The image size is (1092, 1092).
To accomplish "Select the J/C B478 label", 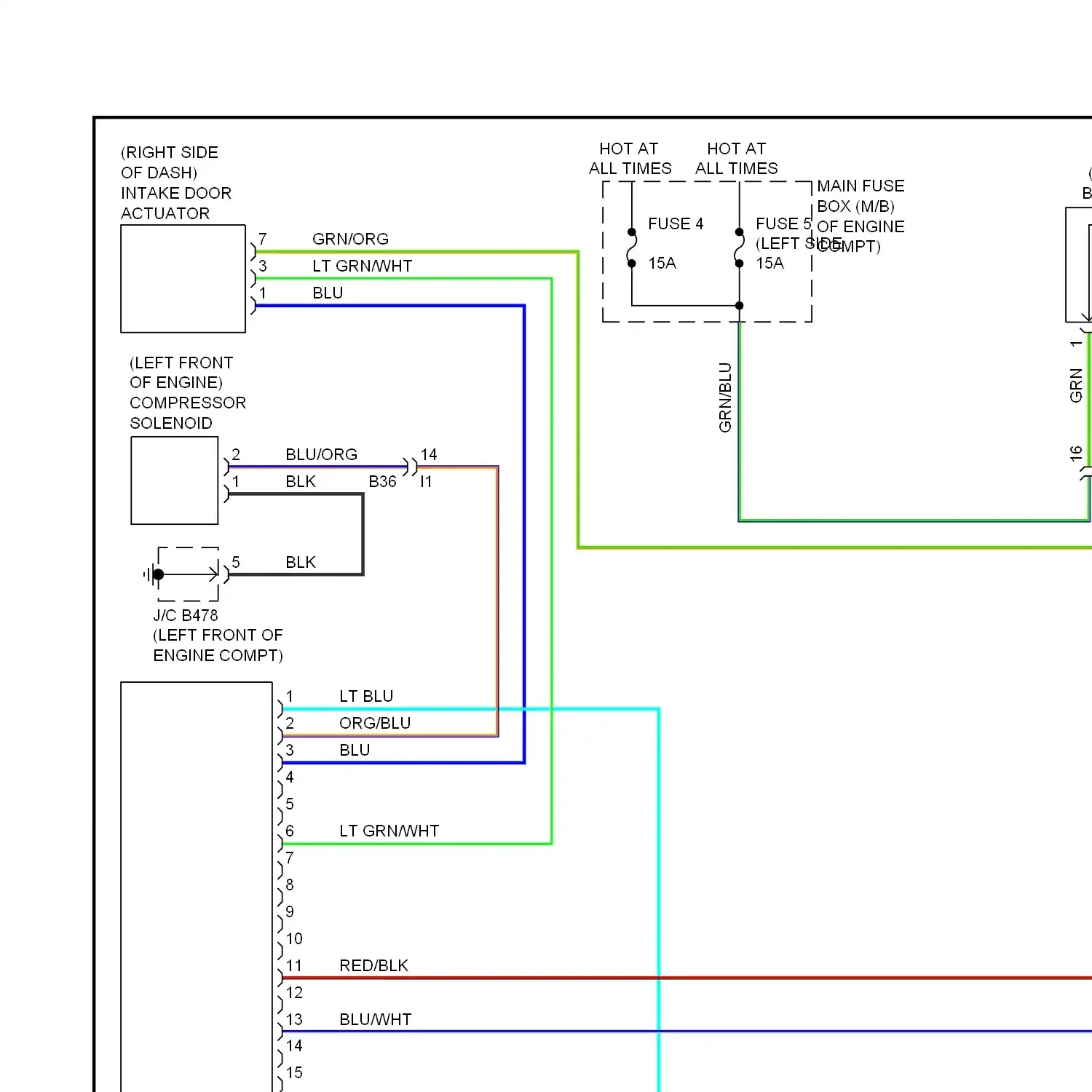I will coord(186,615).
